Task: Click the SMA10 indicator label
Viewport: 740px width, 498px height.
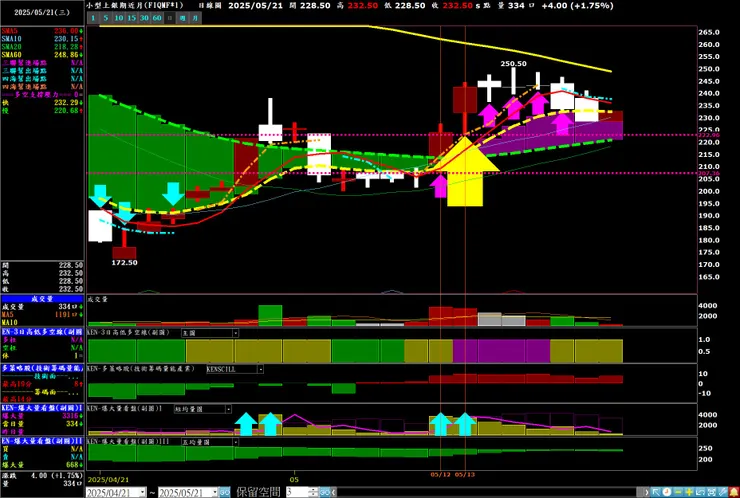Action: (11, 39)
